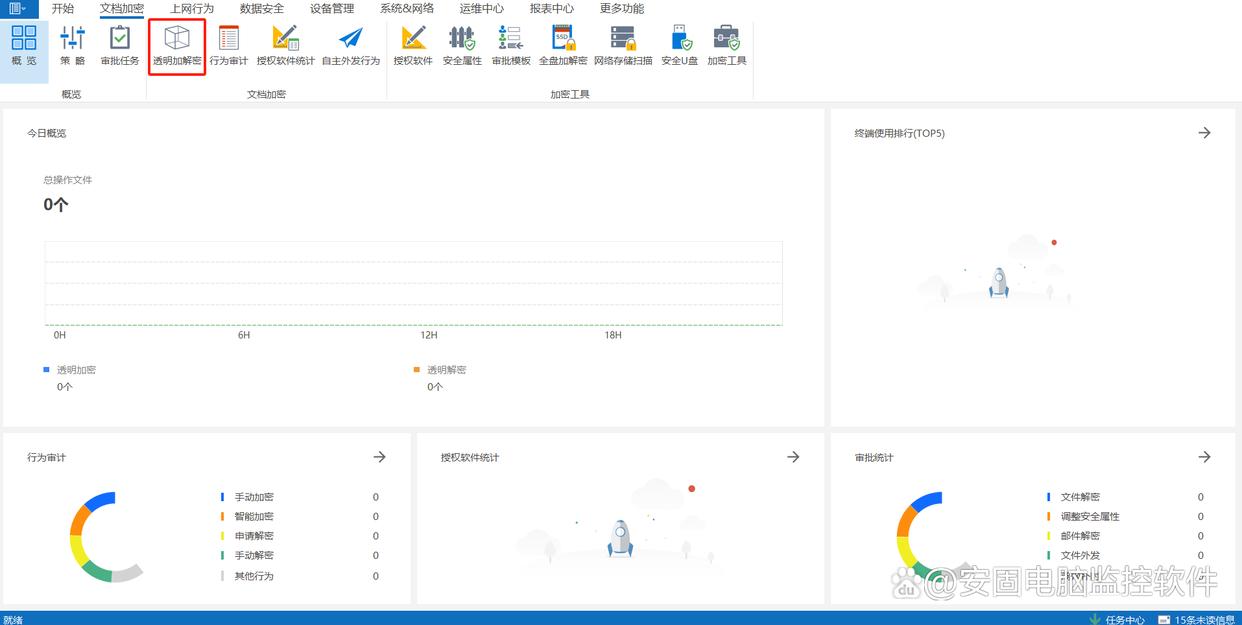The image size is (1242, 625).
Task: Click the 审批任务 clipboard icon
Action: tap(120, 46)
